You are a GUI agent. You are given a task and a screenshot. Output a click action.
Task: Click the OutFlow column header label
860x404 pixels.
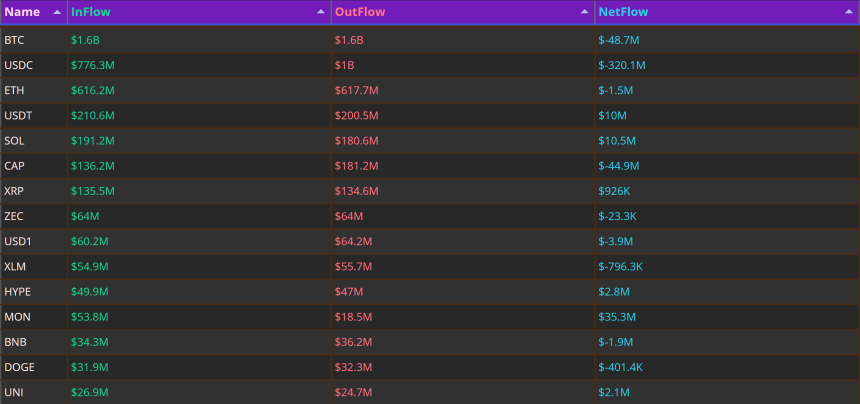click(360, 12)
